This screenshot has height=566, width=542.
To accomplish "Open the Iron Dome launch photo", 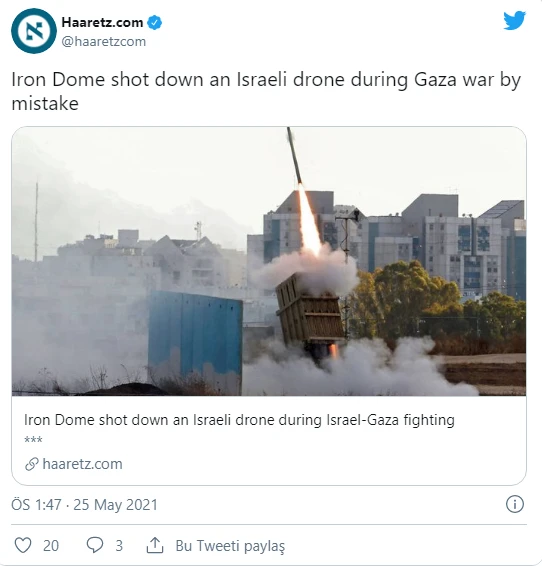I will coord(269,261).
